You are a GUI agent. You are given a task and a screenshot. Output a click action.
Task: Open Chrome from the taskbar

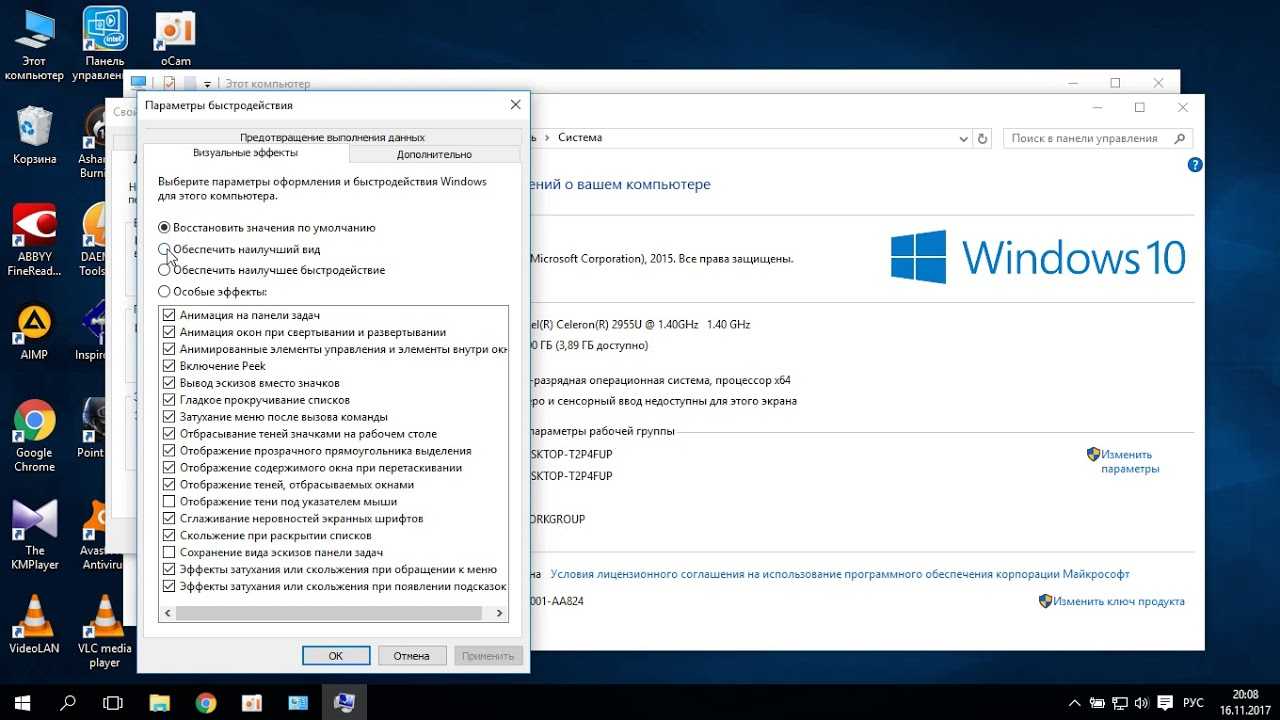pyautogui.click(x=206, y=702)
